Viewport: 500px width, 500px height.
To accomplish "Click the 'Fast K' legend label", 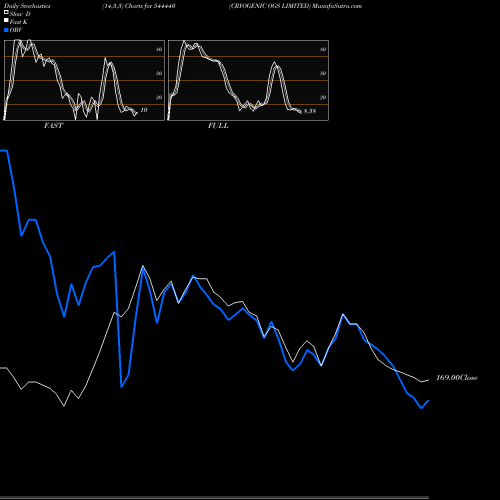I will coord(19,22).
